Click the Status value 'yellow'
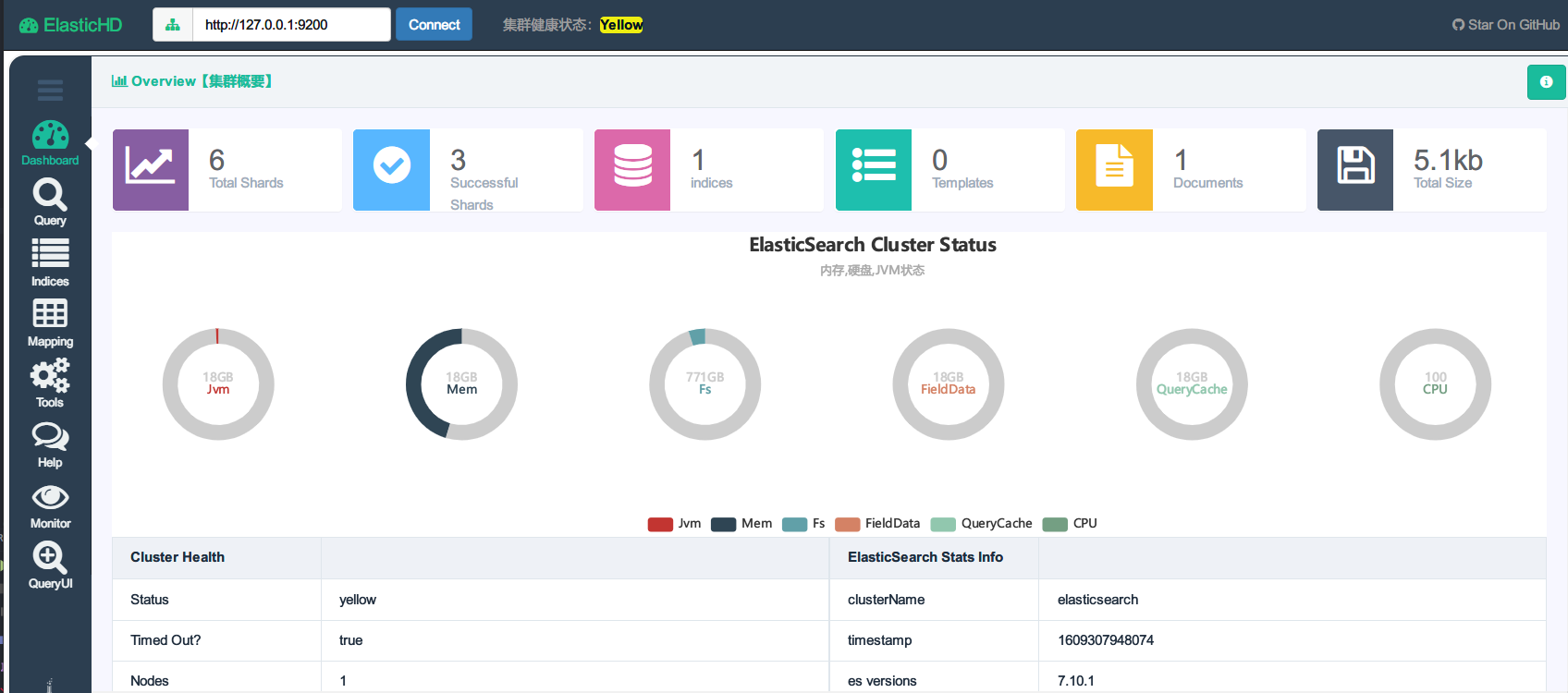 [358, 600]
